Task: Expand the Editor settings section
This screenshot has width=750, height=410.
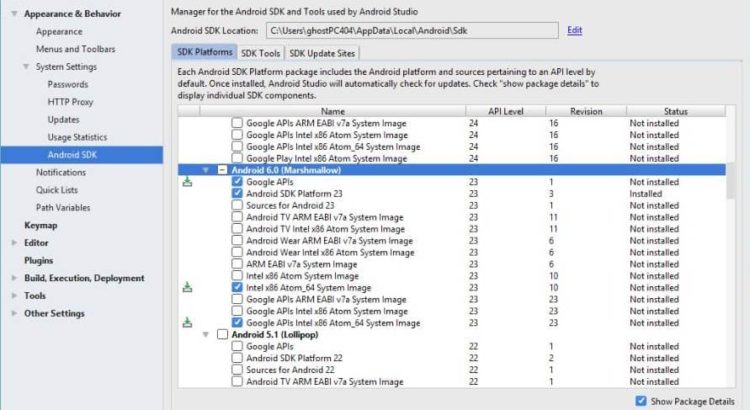Action: (13, 242)
